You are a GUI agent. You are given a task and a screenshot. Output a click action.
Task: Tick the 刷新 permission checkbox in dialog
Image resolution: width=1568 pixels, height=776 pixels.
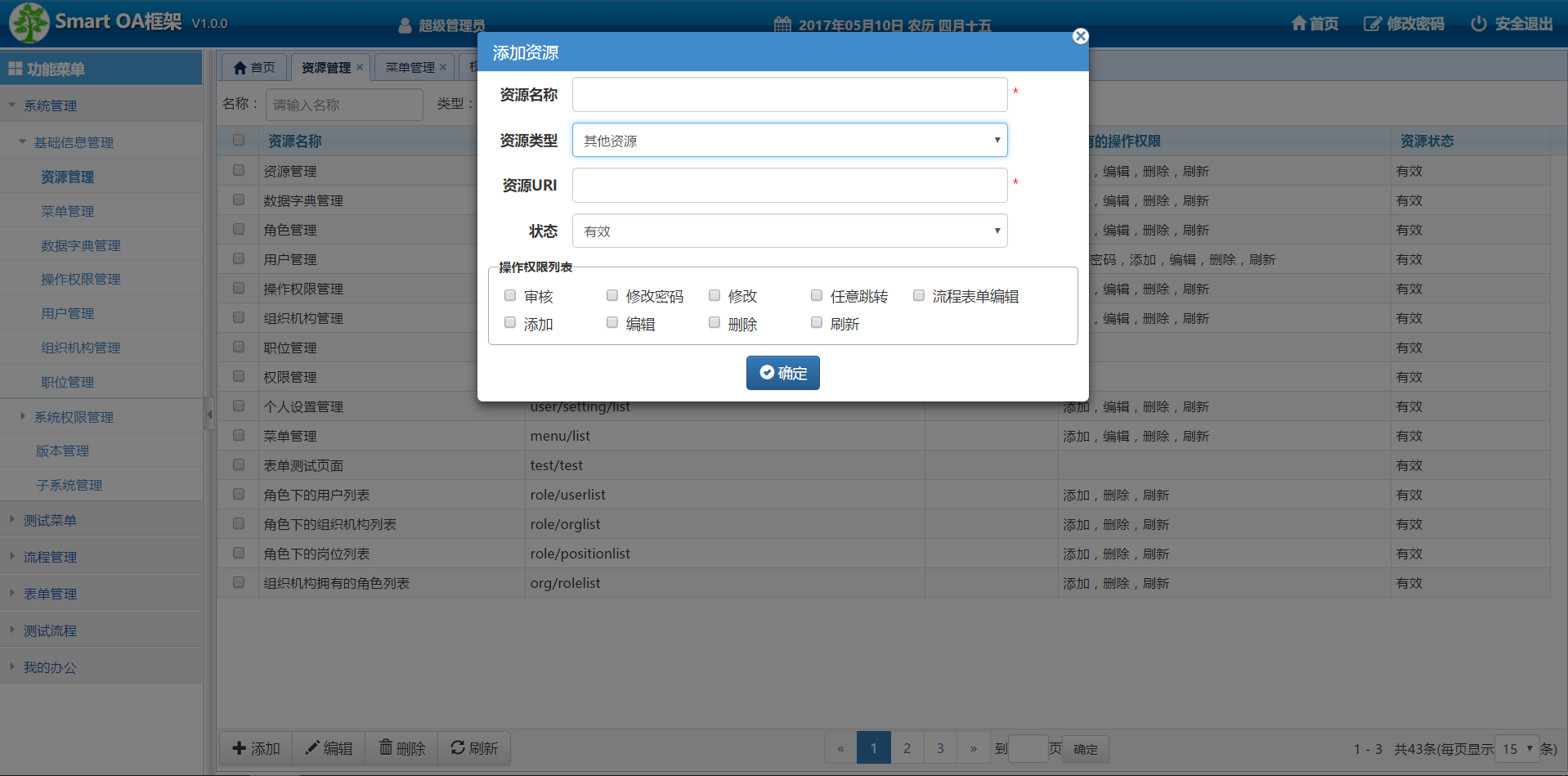point(817,323)
